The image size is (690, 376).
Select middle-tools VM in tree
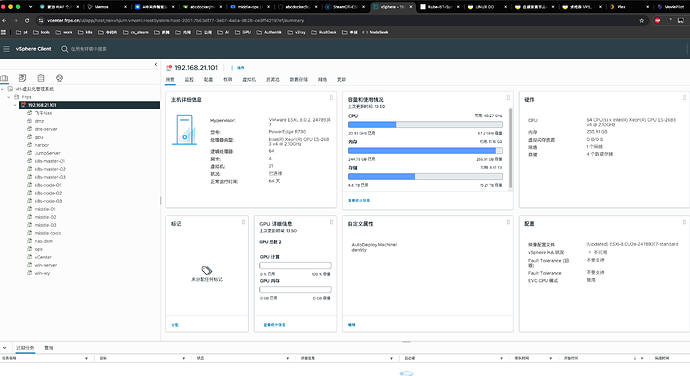tap(48, 233)
